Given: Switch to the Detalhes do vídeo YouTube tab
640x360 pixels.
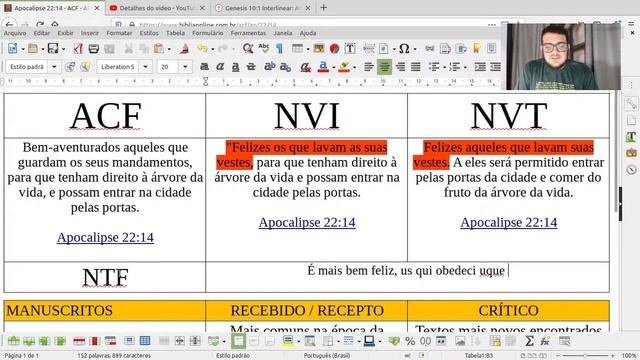Looking at the screenshot, I should point(157,8).
